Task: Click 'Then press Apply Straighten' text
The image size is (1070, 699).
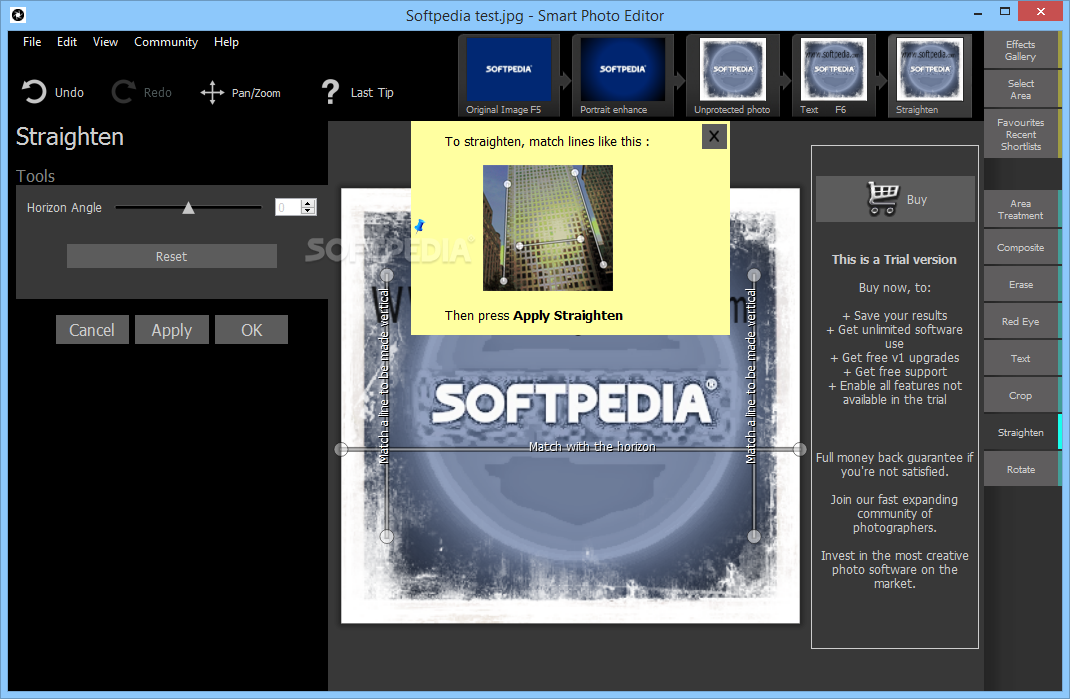Action: (534, 315)
